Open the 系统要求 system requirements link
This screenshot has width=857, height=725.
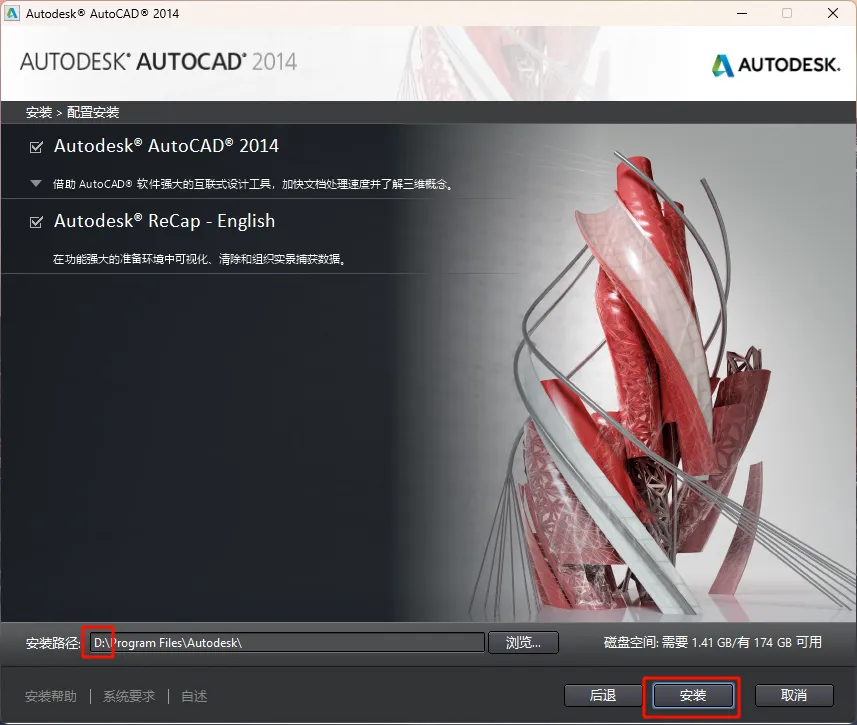(x=129, y=697)
